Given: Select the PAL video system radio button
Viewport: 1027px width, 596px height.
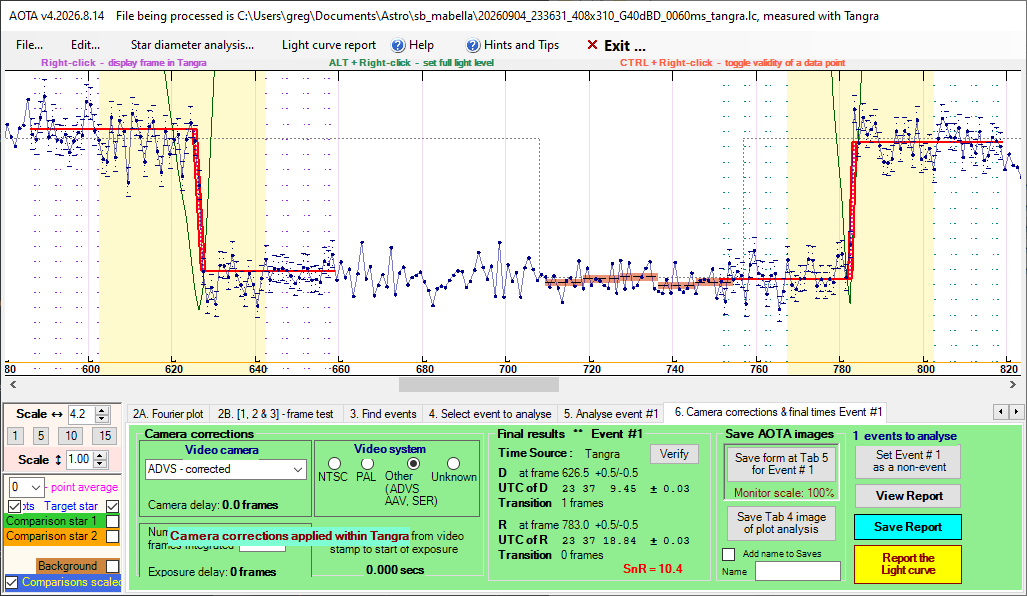Looking at the screenshot, I should pos(367,464).
